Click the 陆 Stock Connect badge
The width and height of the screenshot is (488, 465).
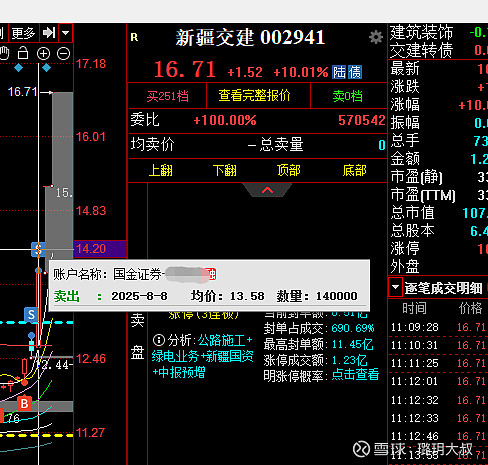pyautogui.click(x=339, y=72)
